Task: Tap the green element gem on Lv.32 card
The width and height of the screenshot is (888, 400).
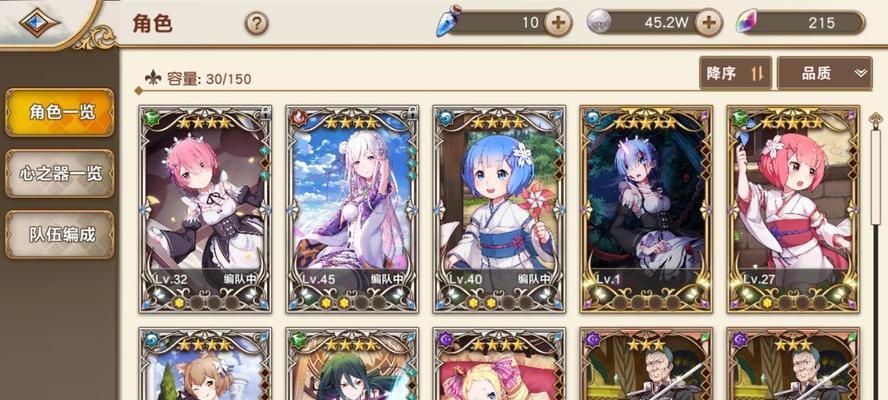Action: (x=151, y=117)
